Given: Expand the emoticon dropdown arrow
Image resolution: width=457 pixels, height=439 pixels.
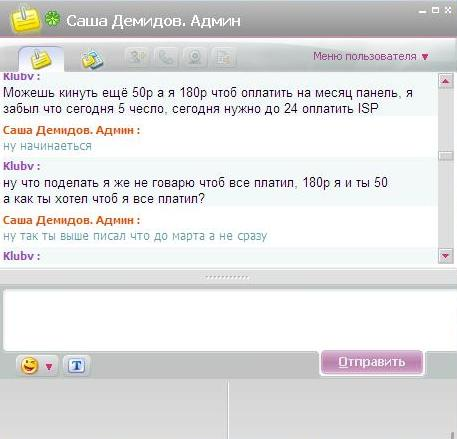Looking at the screenshot, I should [49, 367].
